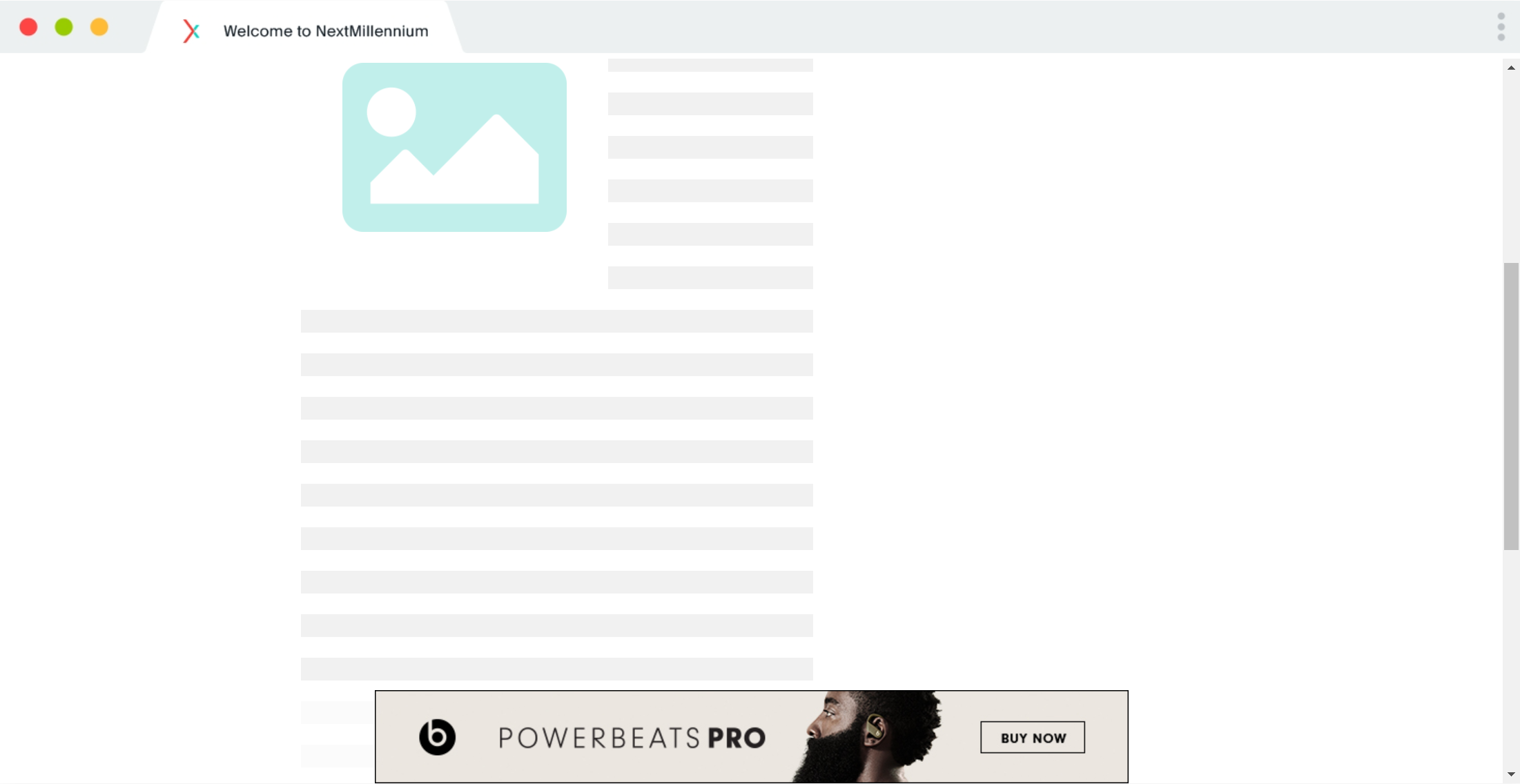Click the NextMillennium X favicon in tab
The height and width of the screenshot is (784, 1520).
tap(191, 31)
